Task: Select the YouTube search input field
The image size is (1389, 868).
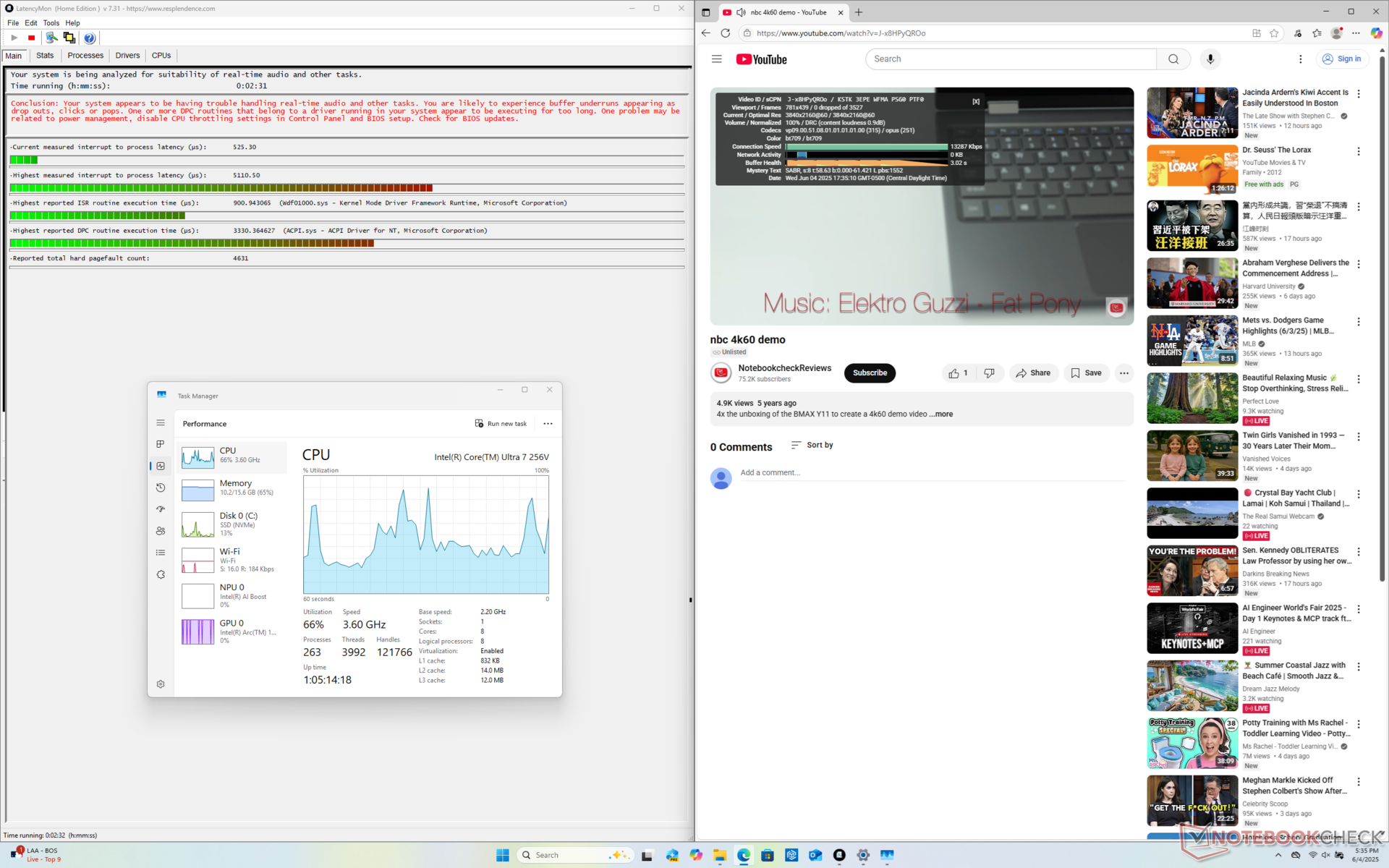Action: pyautogui.click(x=1011, y=59)
